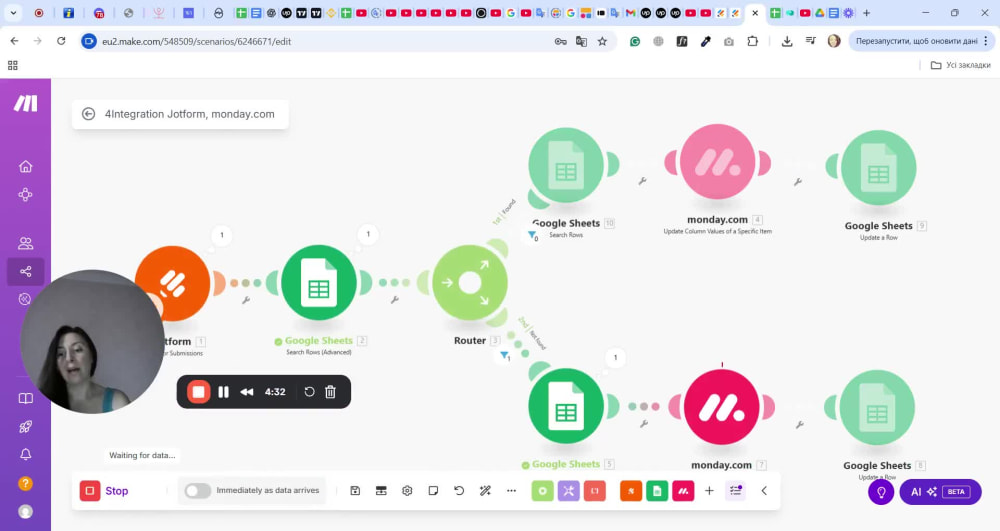Delete the recording with the trash icon
Screen dimensions: 1000x531
pyautogui.click(x=330, y=392)
